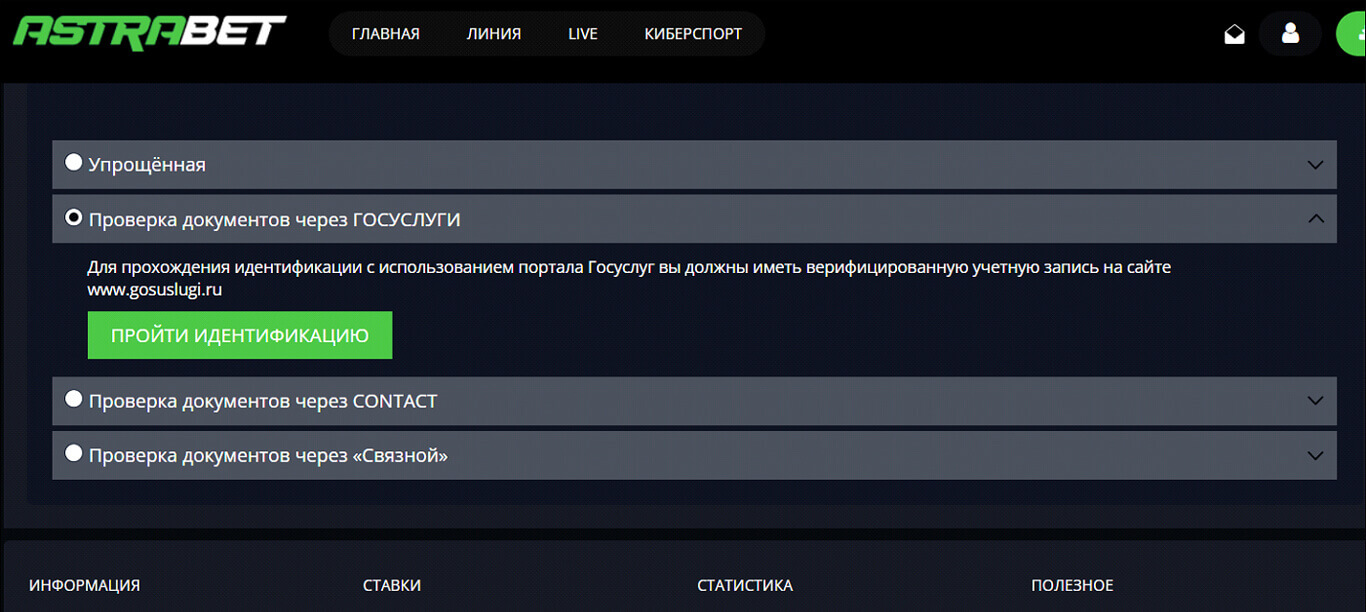1366x612 pixels.
Task: Select the «Связной» verification radio button
Action: (x=73, y=453)
